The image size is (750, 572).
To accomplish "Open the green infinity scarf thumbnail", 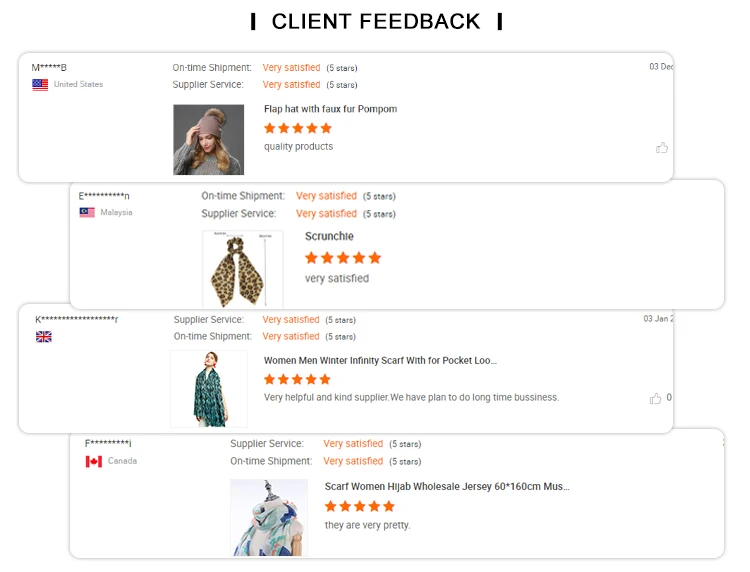I will pos(209,389).
